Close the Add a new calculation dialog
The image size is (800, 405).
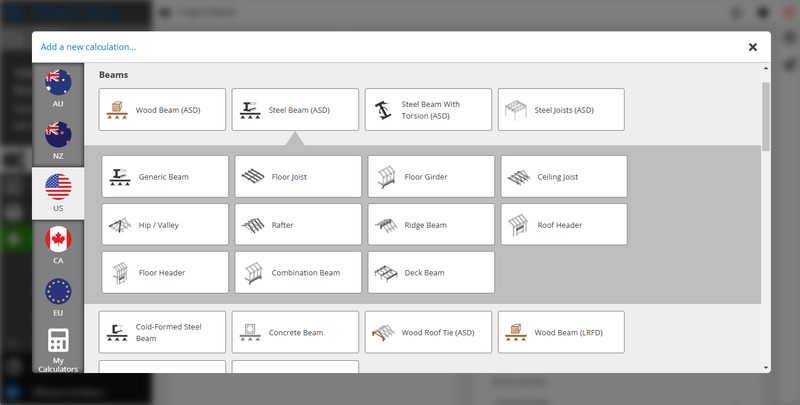(753, 47)
